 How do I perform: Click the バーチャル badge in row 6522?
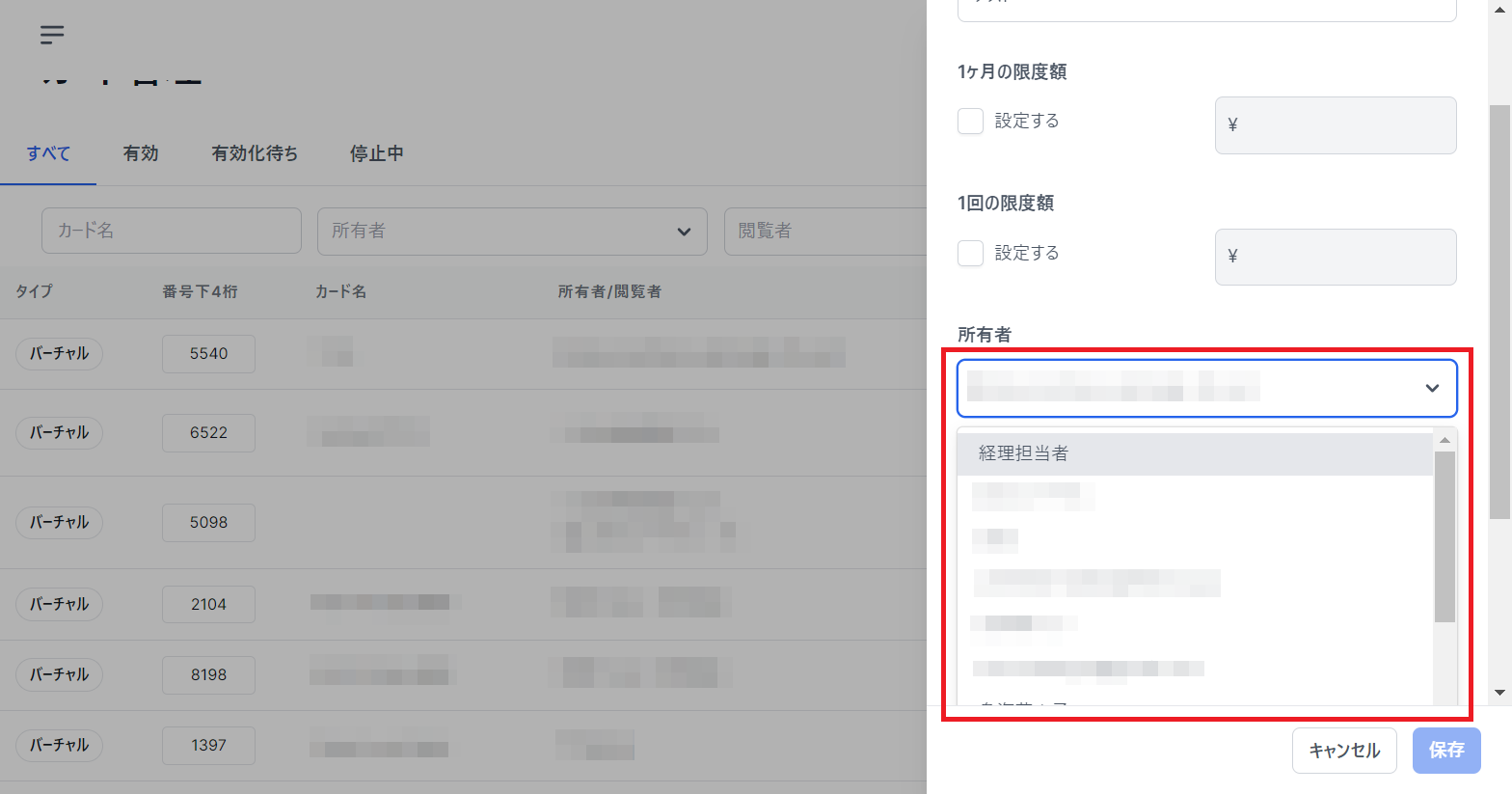59,433
